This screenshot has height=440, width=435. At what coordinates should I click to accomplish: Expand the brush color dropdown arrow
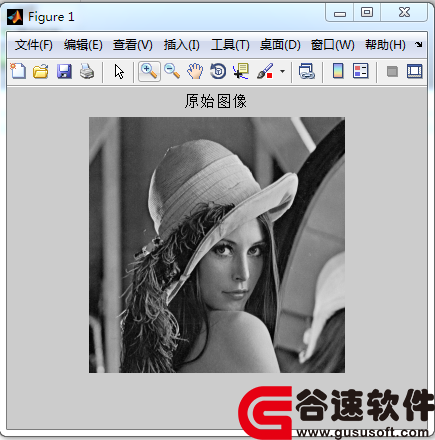point(282,71)
